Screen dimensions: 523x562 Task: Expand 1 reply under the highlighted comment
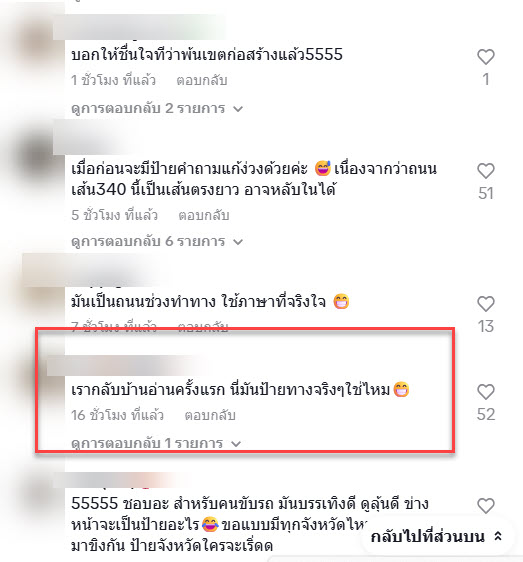156,443
